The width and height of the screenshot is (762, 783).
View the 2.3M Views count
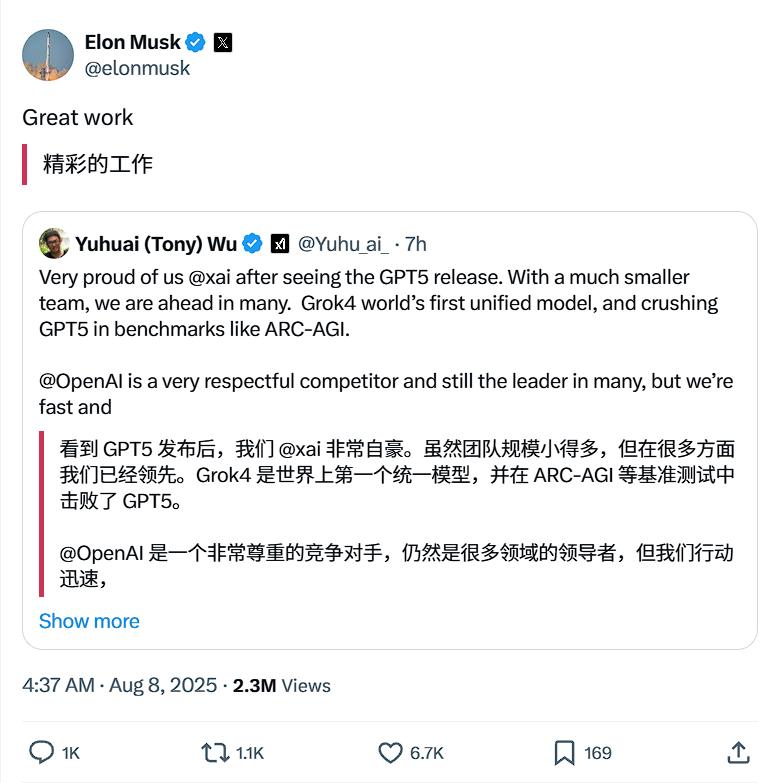(x=282, y=686)
